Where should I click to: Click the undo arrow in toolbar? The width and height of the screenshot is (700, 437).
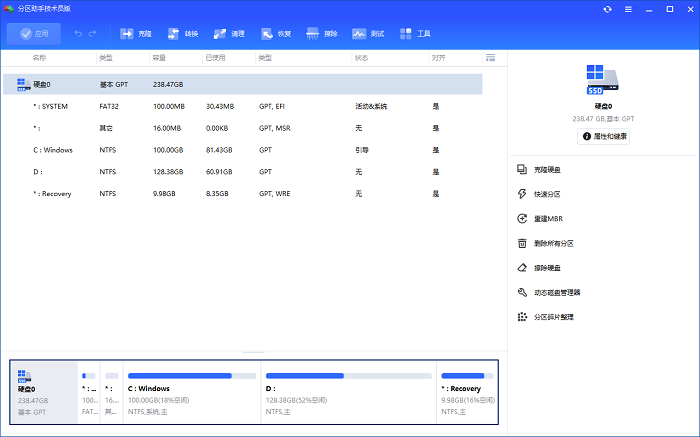click(x=78, y=33)
